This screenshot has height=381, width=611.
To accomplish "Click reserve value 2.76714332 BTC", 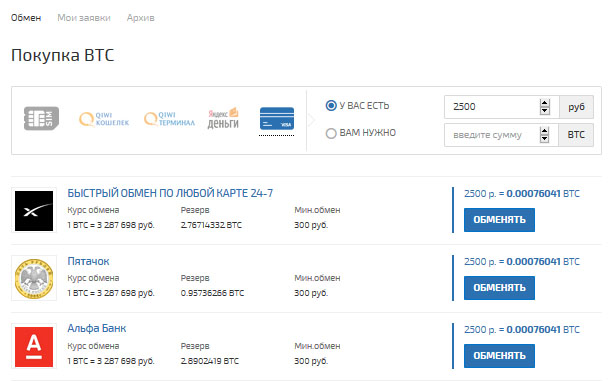I will [x=211, y=225].
